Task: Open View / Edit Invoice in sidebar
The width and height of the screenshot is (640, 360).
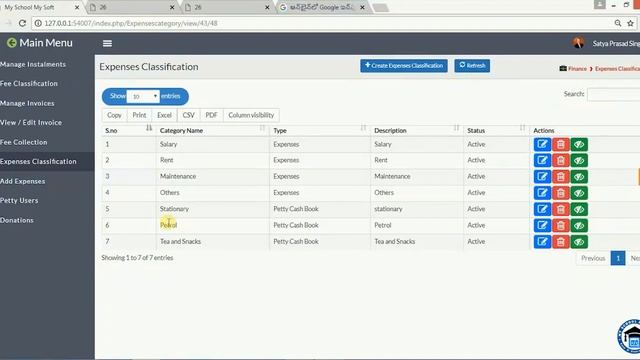Action: pyautogui.click(x=31, y=122)
